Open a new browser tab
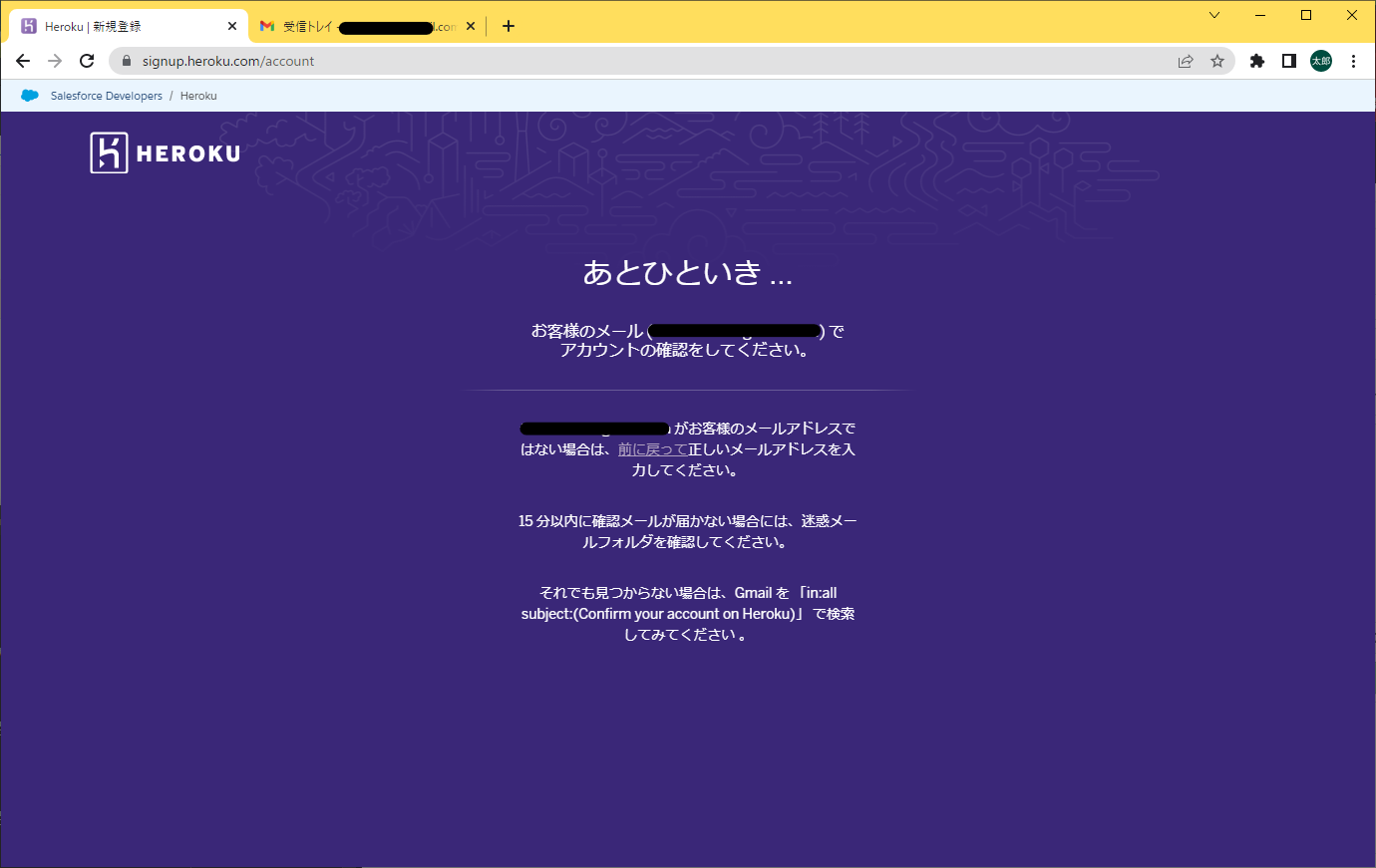 click(509, 26)
